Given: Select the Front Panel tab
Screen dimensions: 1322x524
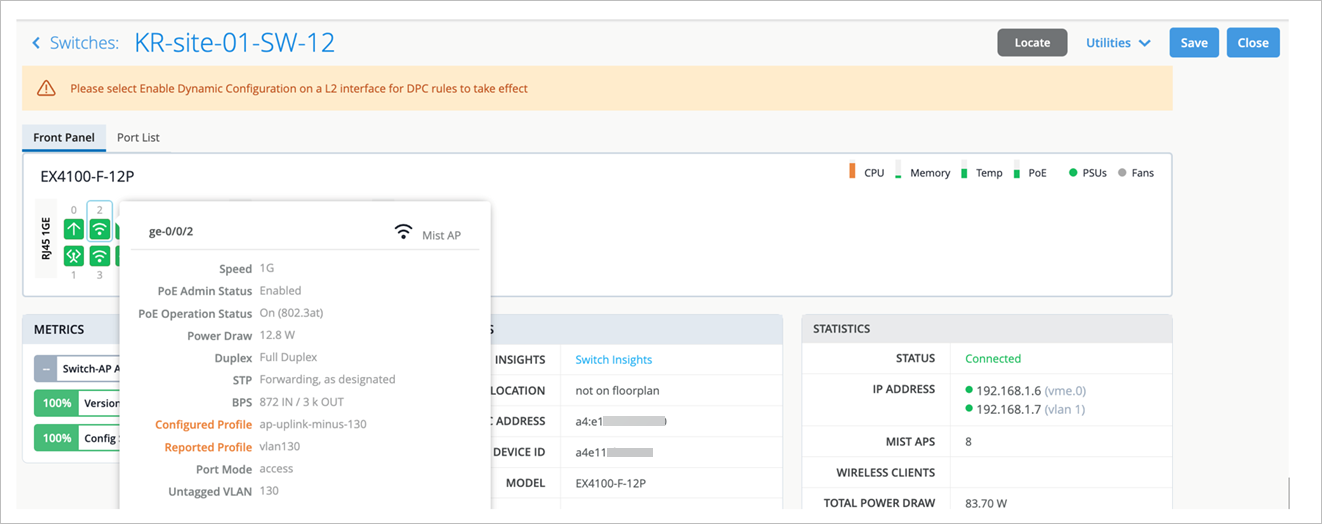Looking at the screenshot, I should (64, 138).
